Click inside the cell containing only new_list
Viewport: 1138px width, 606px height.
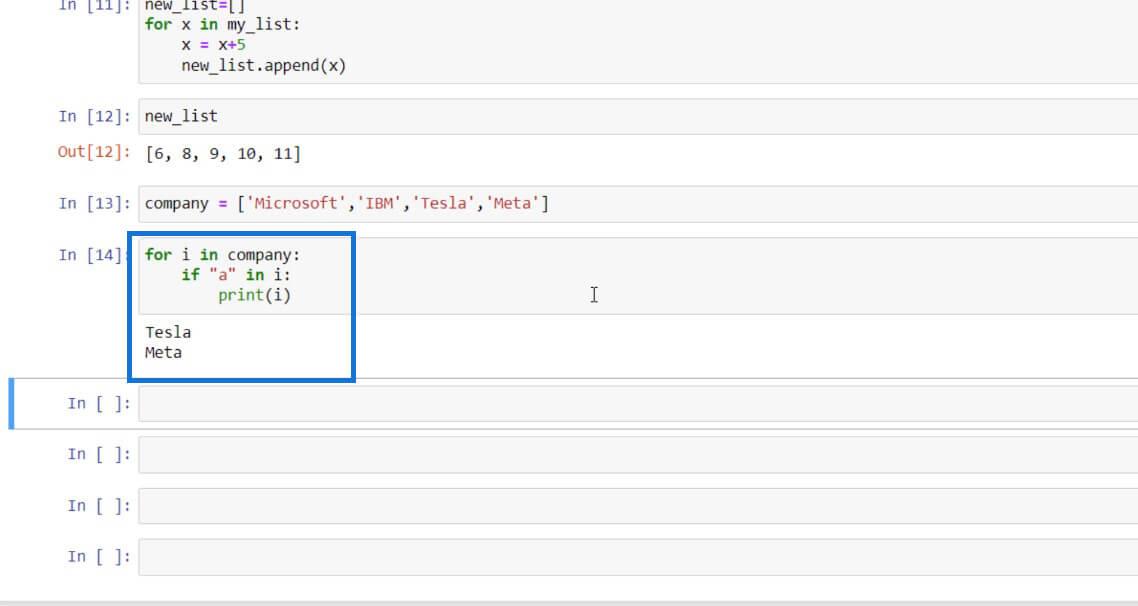(x=600, y=116)
